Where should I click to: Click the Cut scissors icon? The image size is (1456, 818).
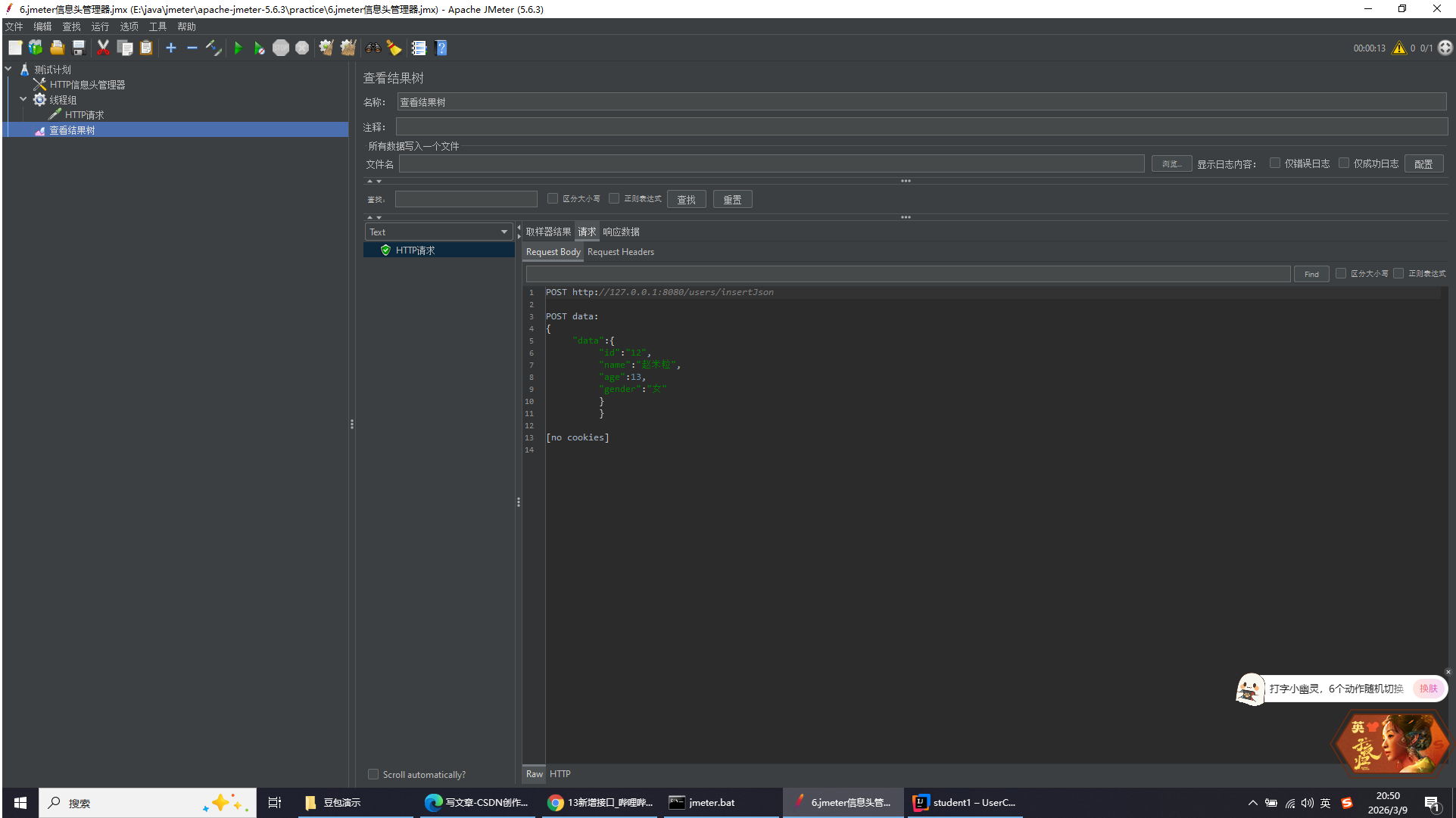103,48
